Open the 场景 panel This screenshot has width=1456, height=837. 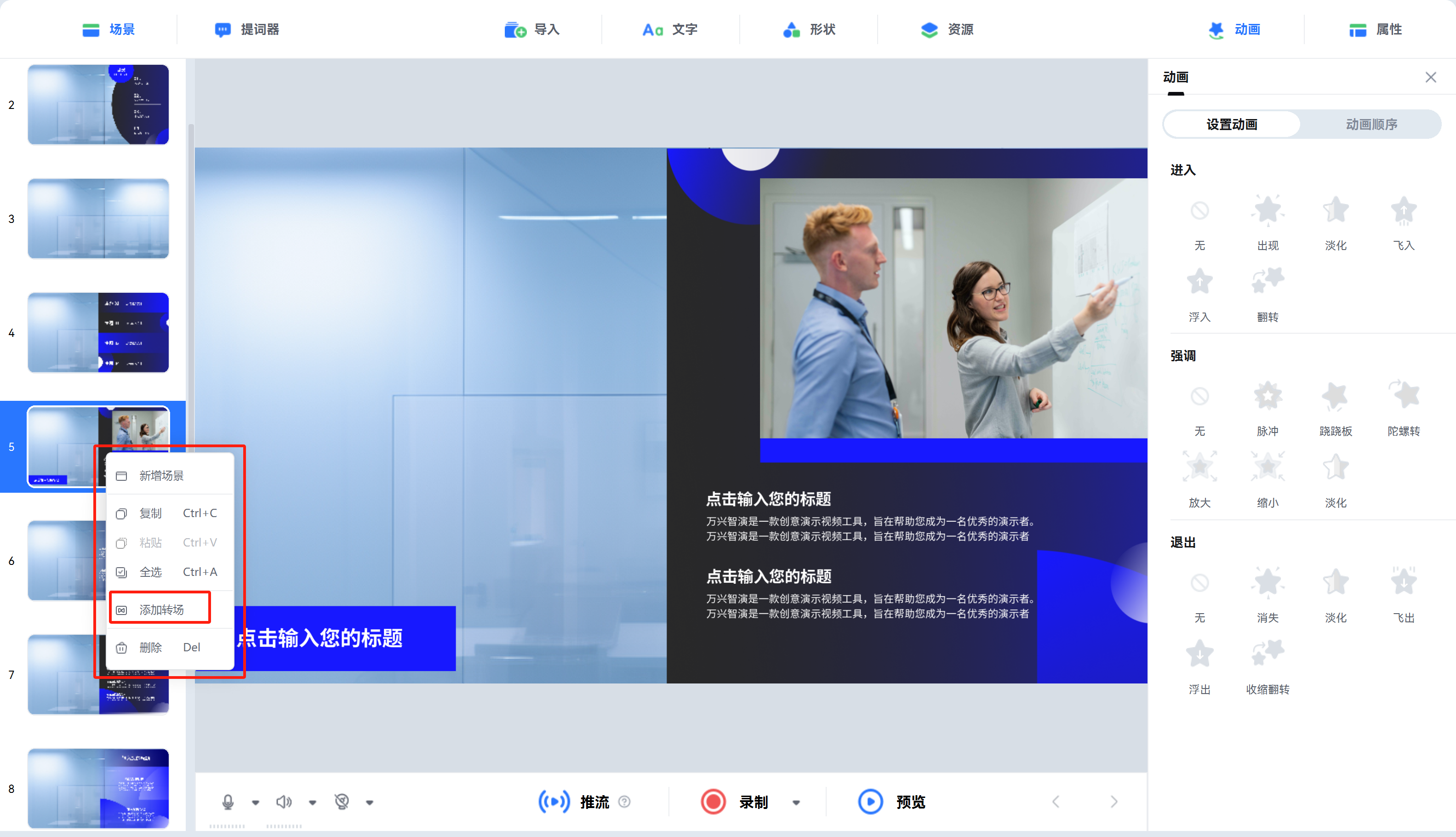109,29
